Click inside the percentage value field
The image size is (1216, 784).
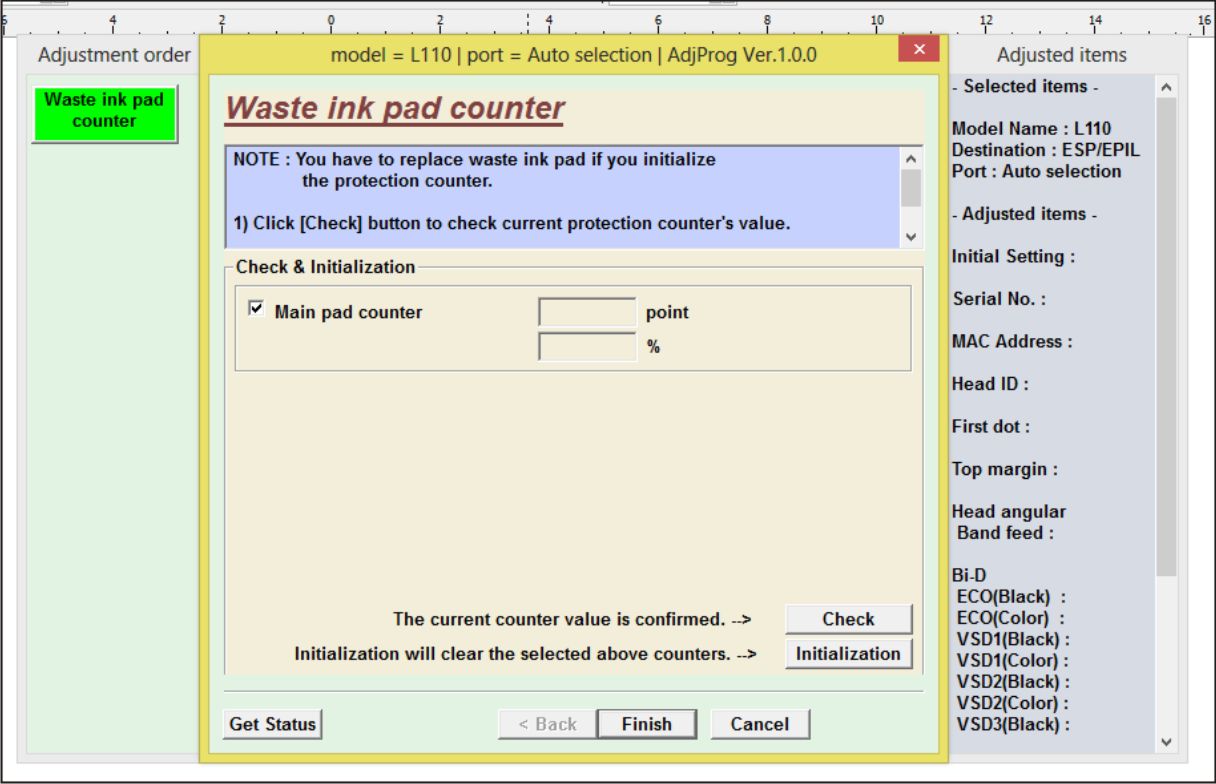click(585, 347)
